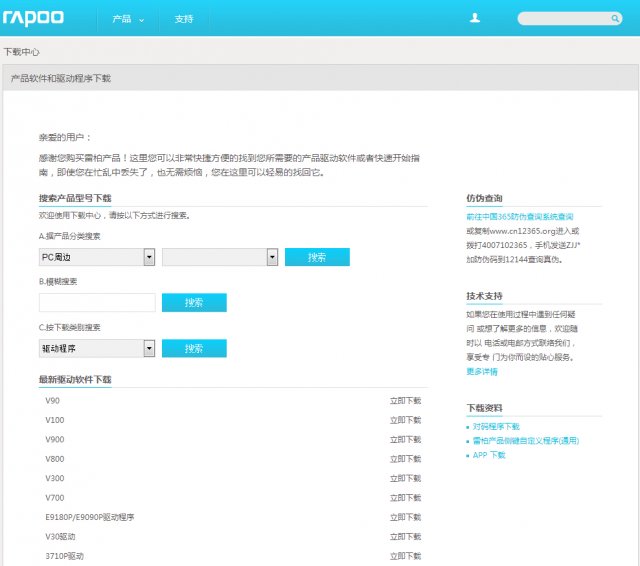Viewport: 640px width, 566px height.
Task: Open the 支持 menu item
Action: (x=184, y=19)
